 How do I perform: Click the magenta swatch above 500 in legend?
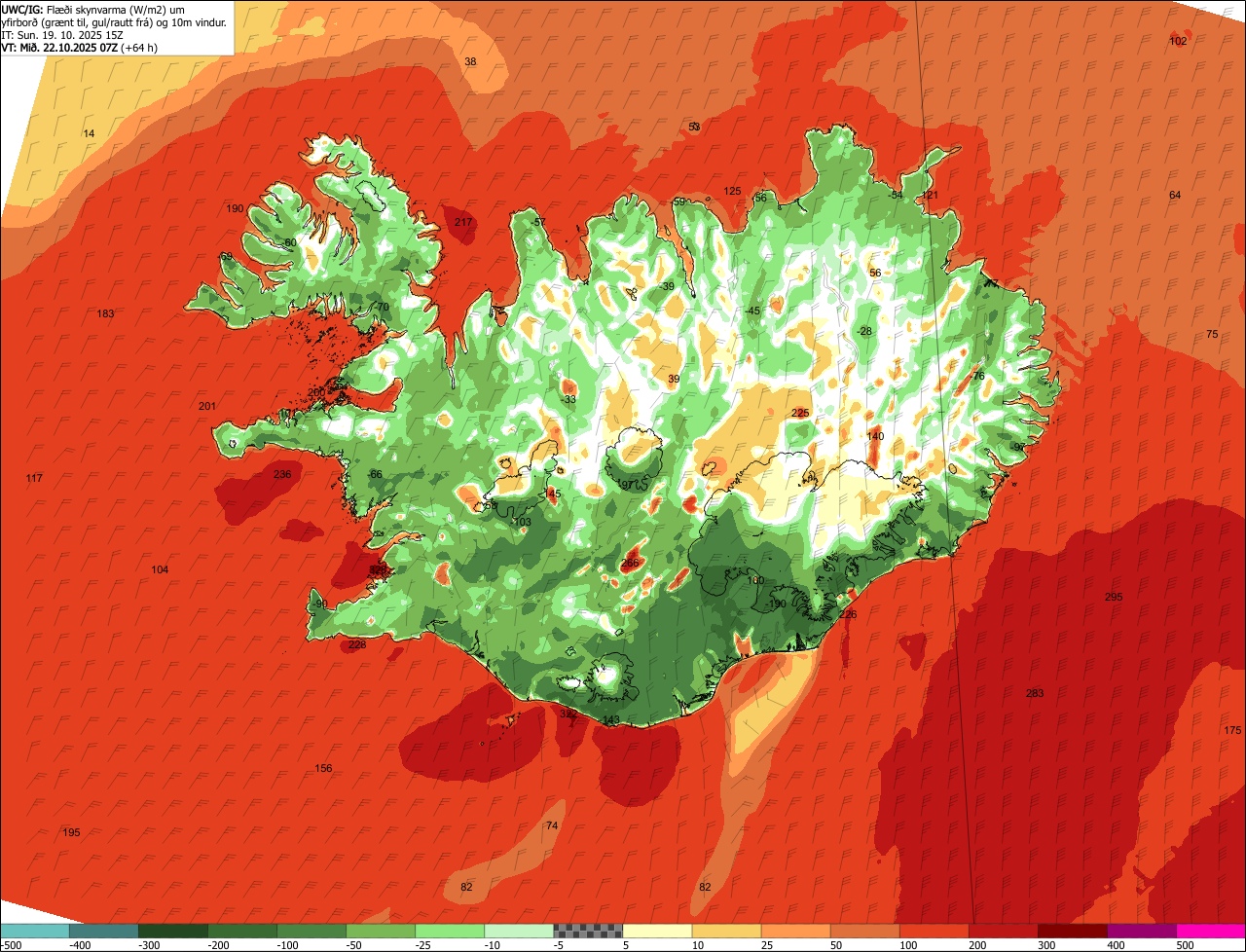[1211, 930]
